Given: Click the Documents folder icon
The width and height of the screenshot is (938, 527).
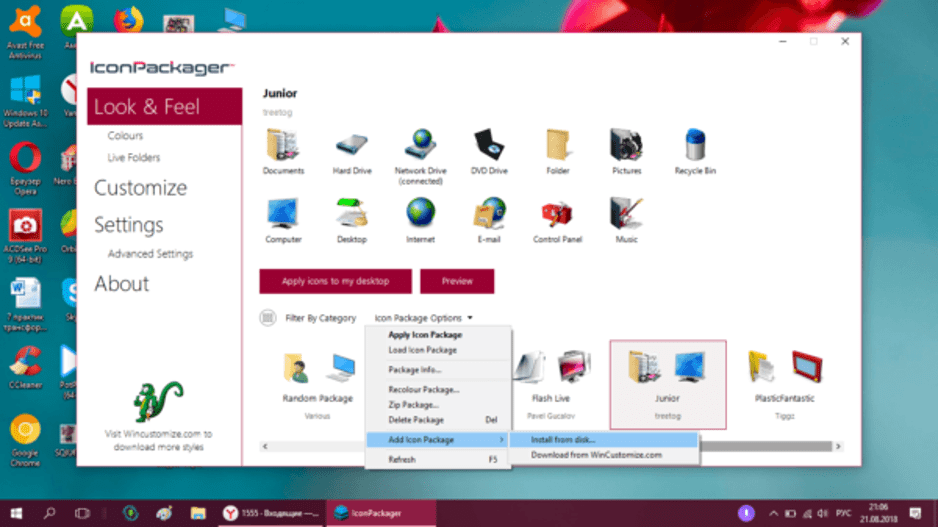Looking at the screenshot, I should point(283,146).
